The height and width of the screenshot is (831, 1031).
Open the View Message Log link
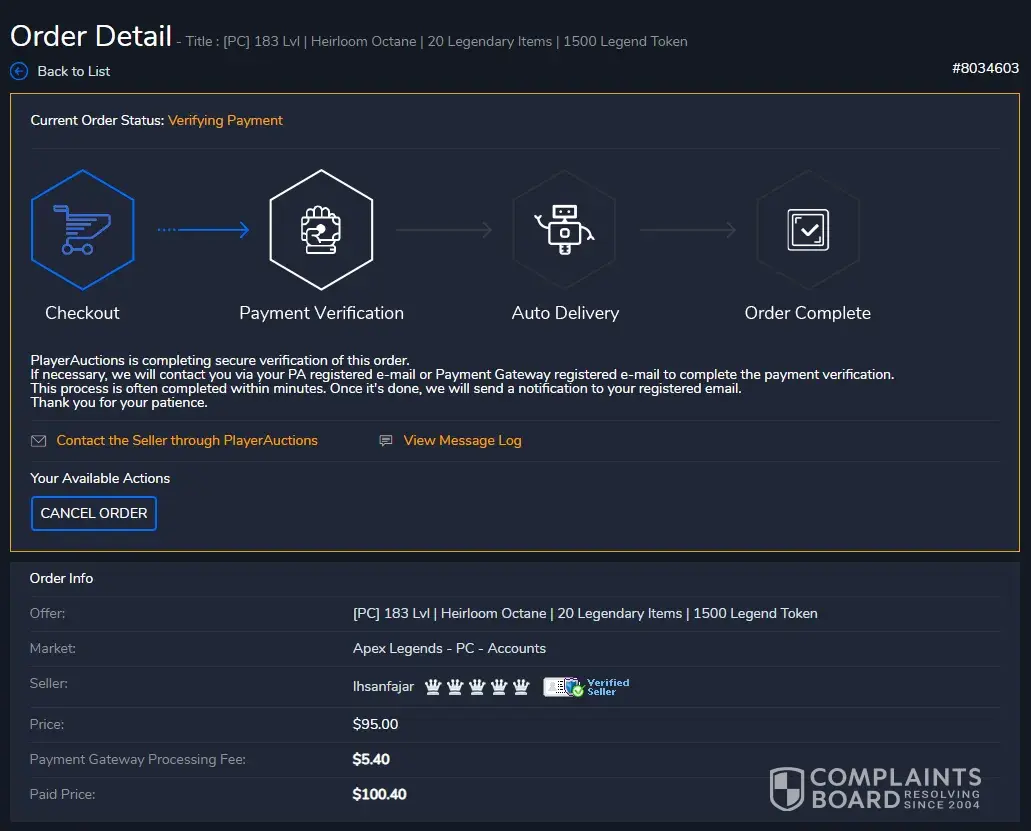click(x=462, y=440)
